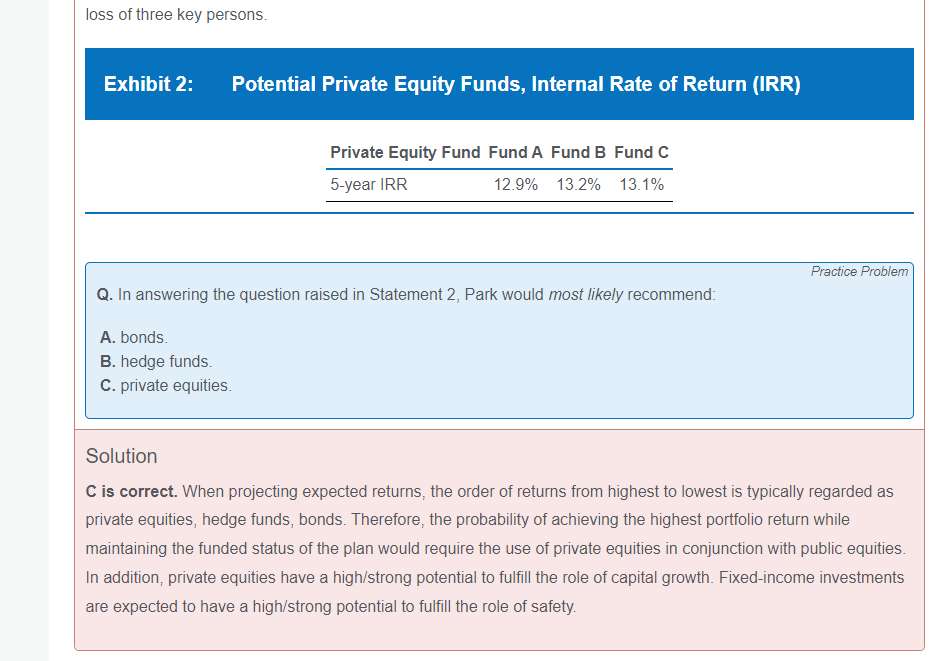Click the Fund B column header
This screenshot has height=661, width=944.
[578, 153]
